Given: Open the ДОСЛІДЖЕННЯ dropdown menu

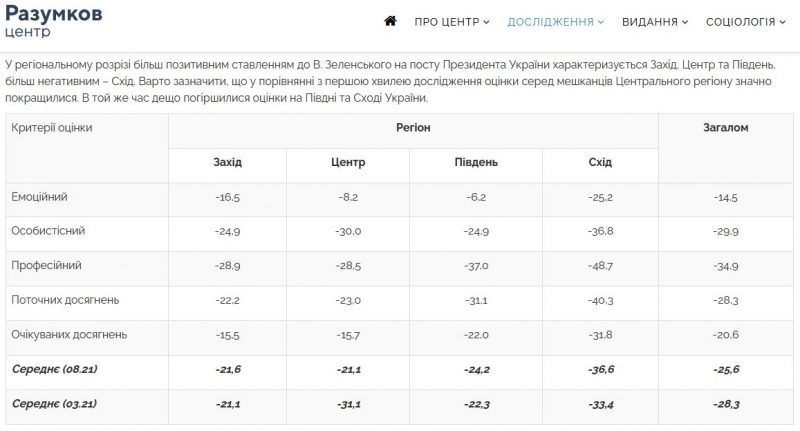Looking at the screenshot, I should (556, 21).
